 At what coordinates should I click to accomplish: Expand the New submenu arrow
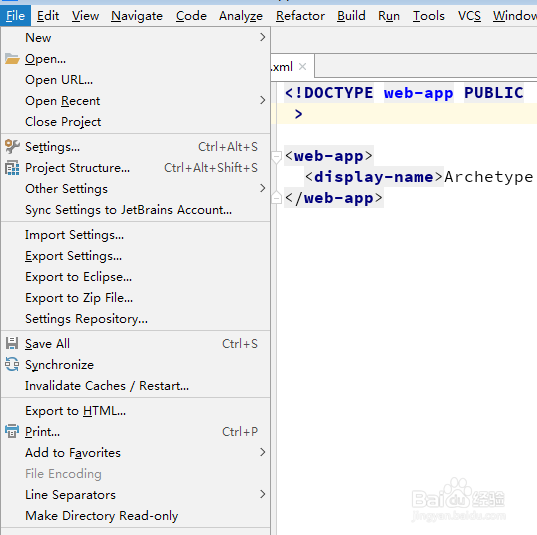(x=262, y=37)
